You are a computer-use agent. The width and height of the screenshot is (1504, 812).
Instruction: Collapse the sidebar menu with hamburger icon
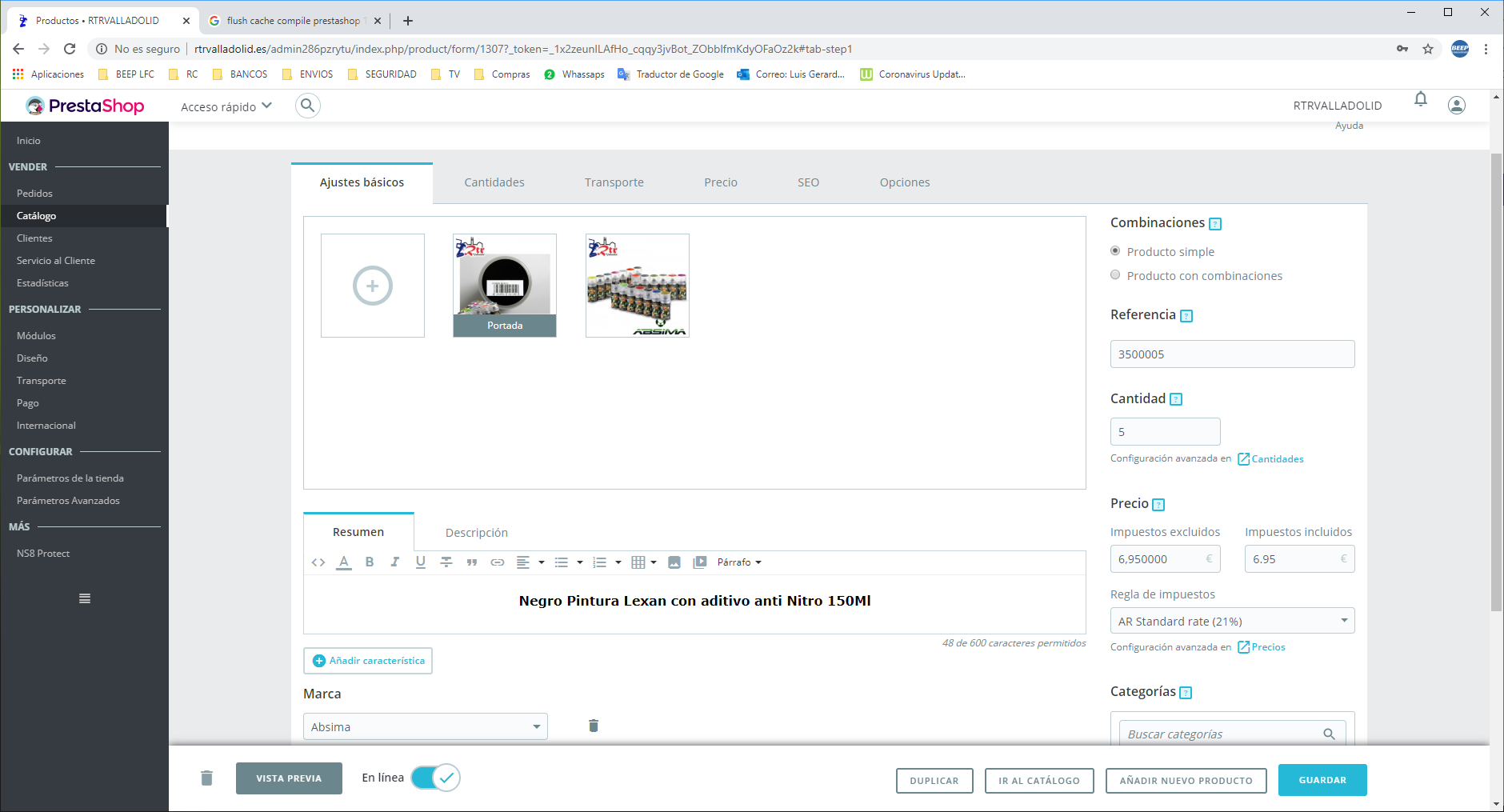[x=85, y=598]
